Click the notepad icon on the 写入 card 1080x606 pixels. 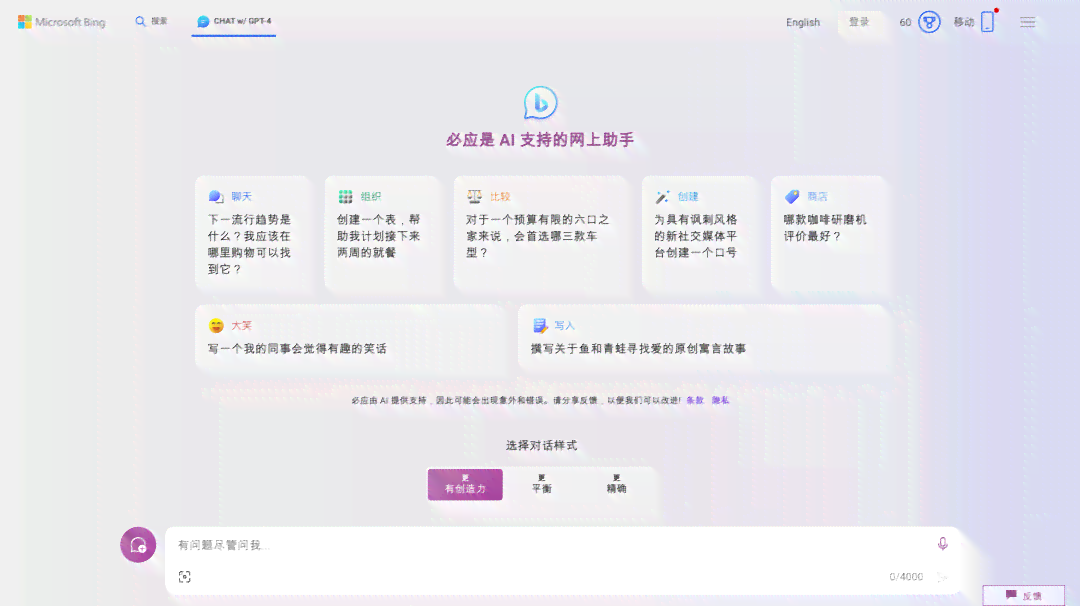click(539, 325)
